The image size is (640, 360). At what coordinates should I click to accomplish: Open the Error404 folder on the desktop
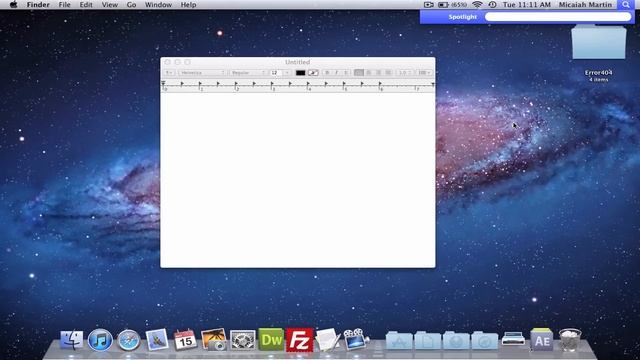[x=598, y=42]
